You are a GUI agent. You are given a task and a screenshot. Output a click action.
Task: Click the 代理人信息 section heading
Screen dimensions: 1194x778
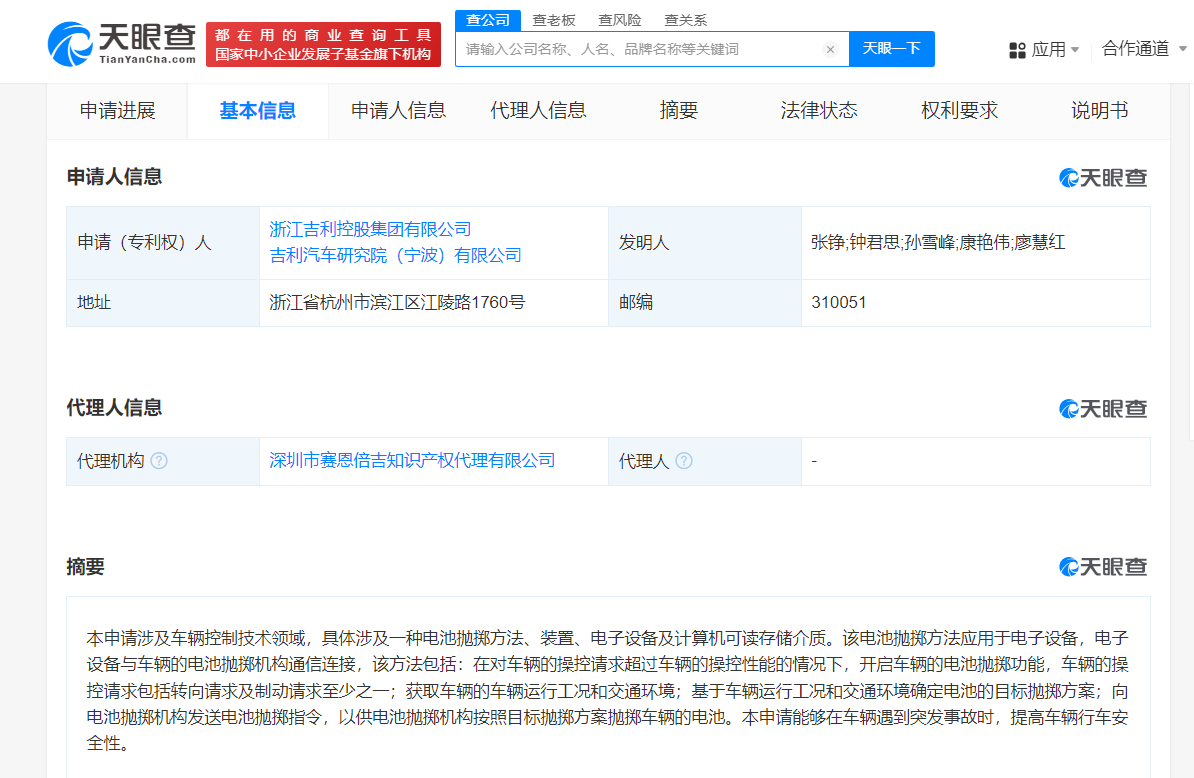click(x=114, y=408)
